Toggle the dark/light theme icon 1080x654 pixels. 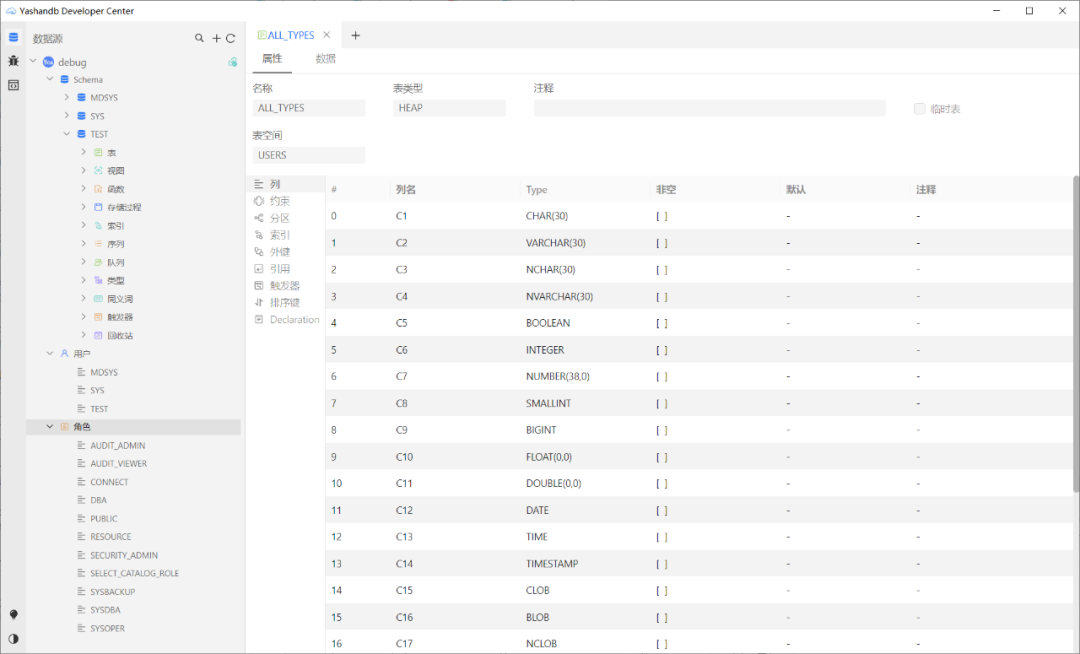point(13,639)
